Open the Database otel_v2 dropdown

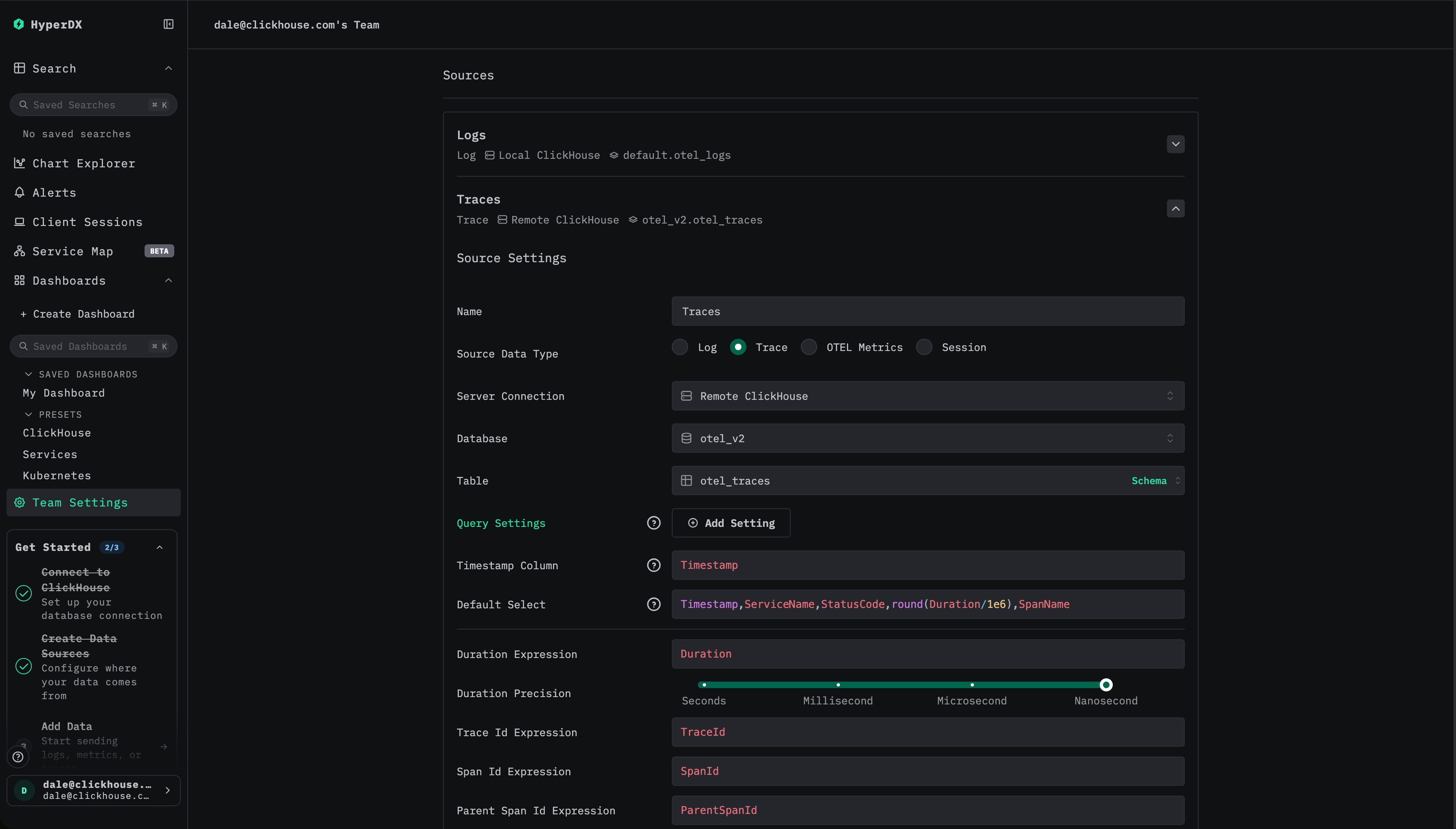click(x=927, y=438)
